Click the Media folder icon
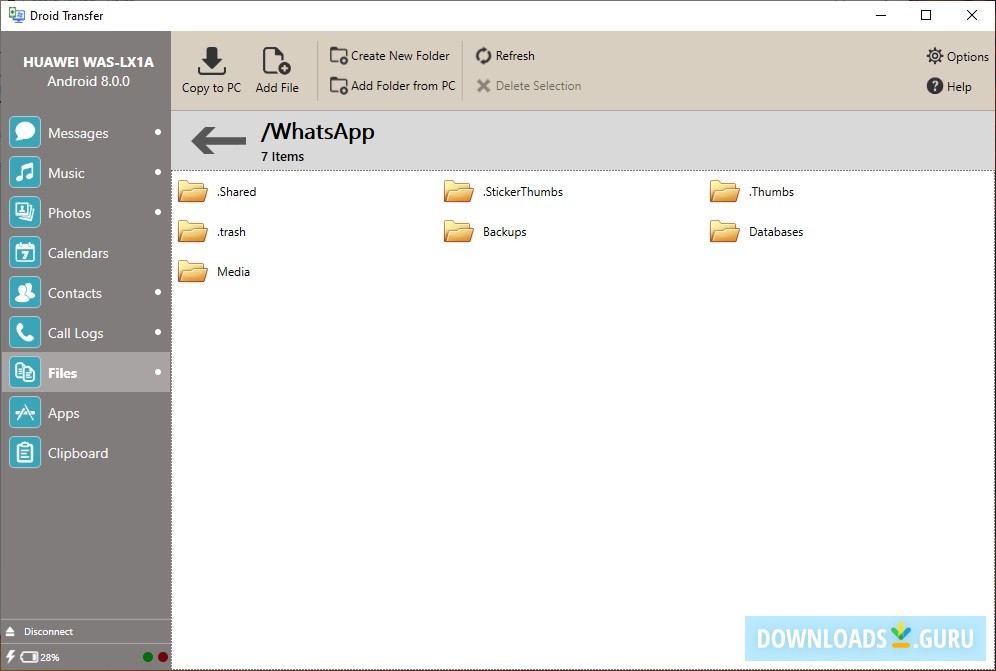Screen dimensions: 996x671 tap(193, 271)
